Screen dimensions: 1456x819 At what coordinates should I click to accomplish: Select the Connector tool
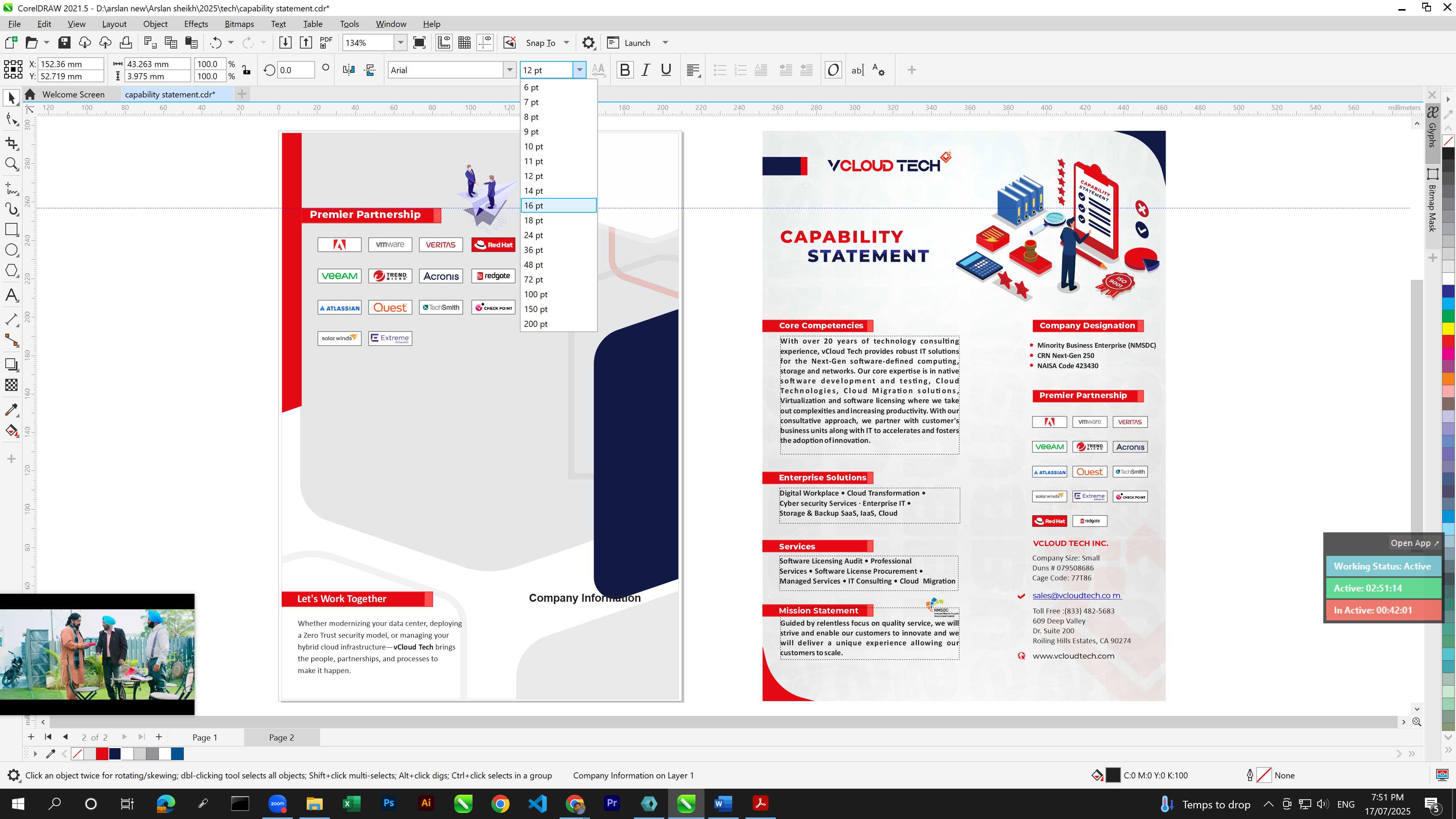pyautogui.click(x=11, y=340)
